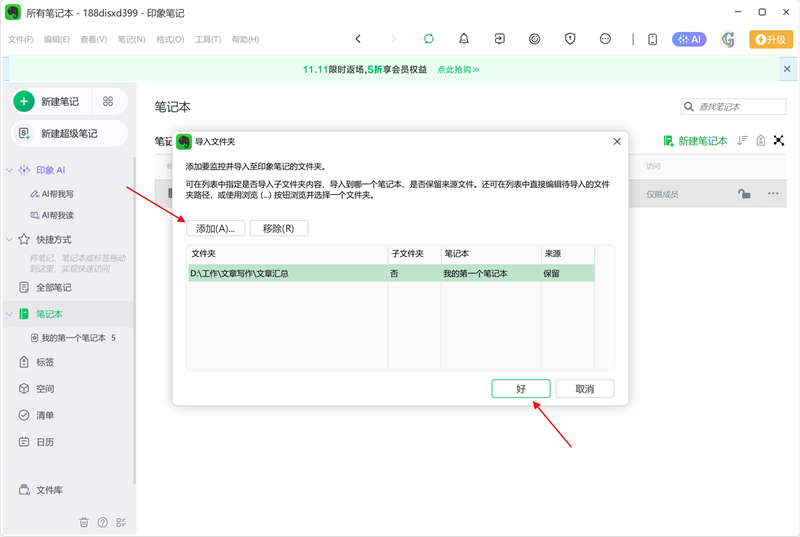The height and width of the screenshot is (537, 800).
Task: Click 新建超级笔记 button
Action: 69,134
